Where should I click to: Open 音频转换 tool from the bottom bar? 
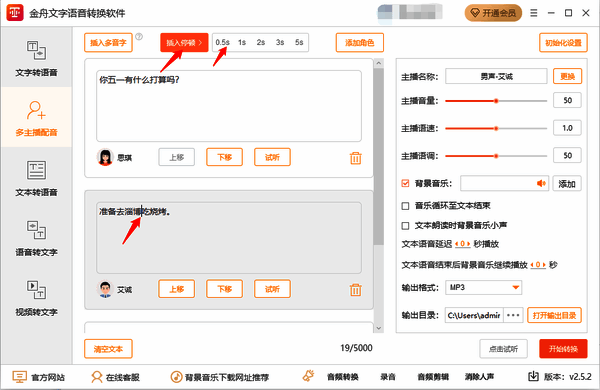[x=342, y=377]
